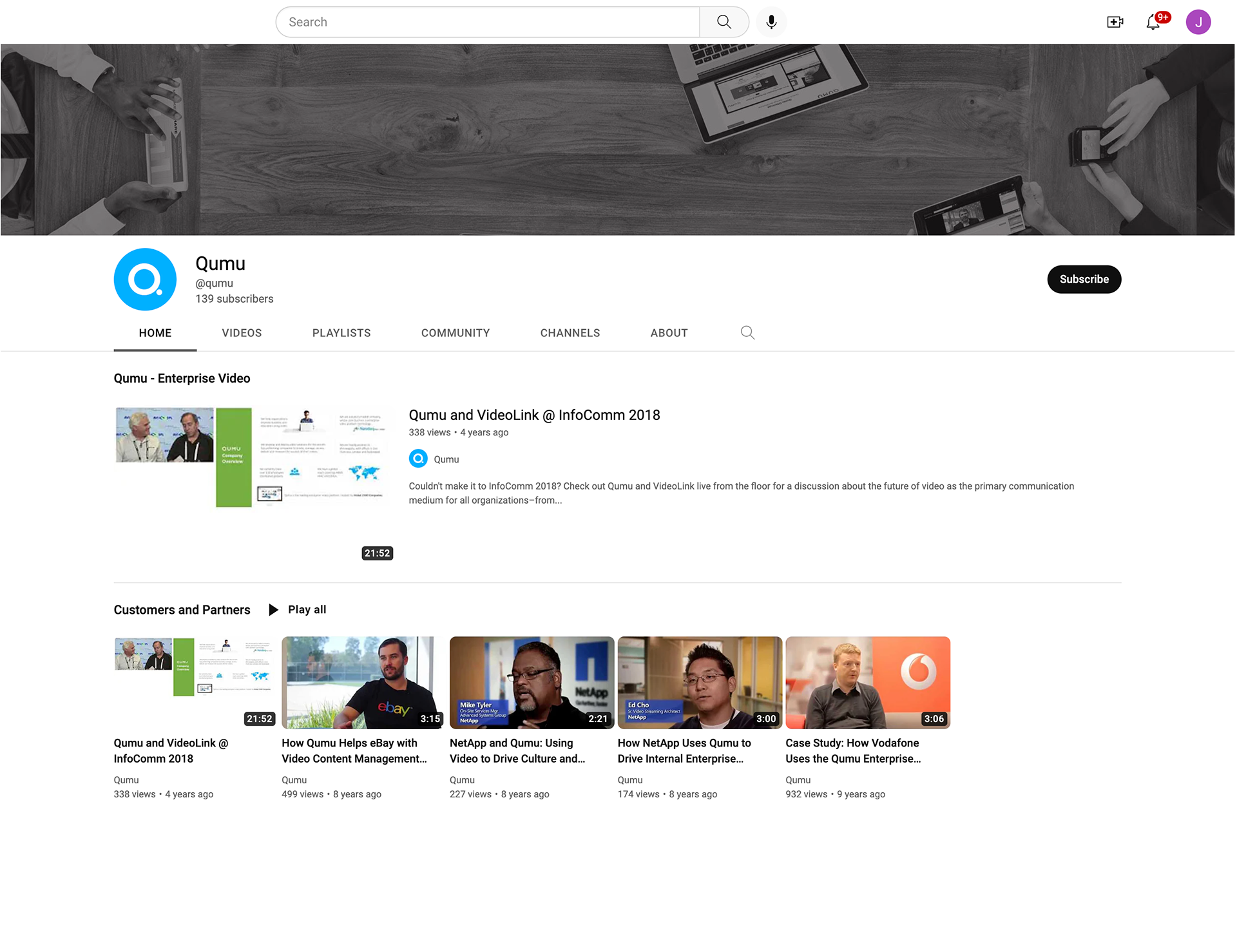This screenshot has width=1237, height=952.
Task: Click the channel banner image
Action: (x=618, y=140)
